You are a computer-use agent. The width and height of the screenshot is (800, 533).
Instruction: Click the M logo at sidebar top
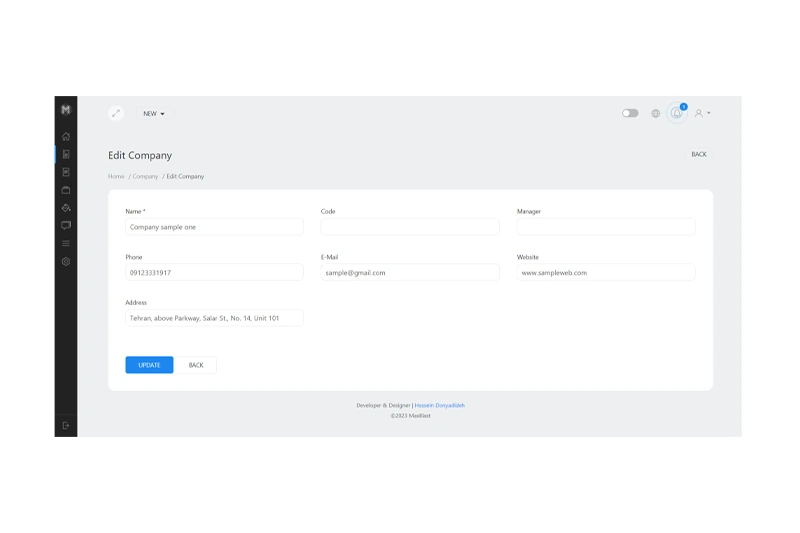[66, 110]
